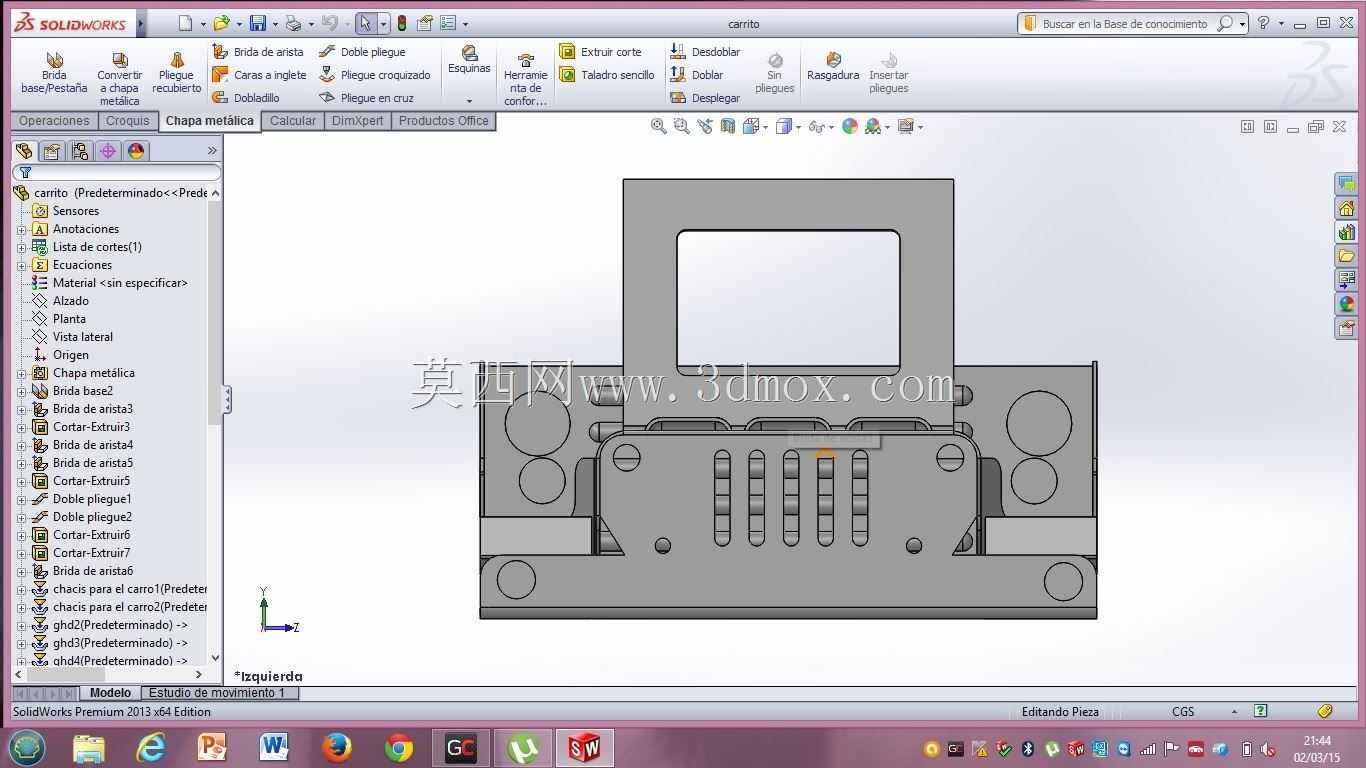Open the display style dropdown arrow
Screen dimensions: 1366x768
(798, 127)
